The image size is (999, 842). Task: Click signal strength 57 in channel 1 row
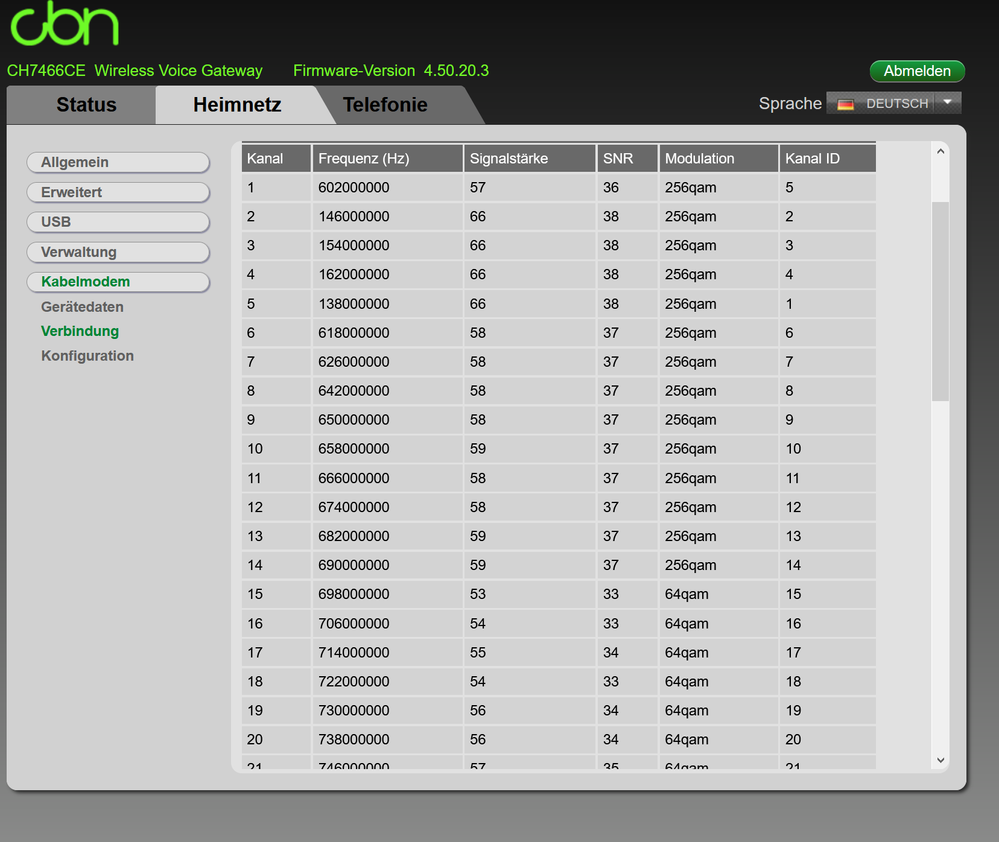tap(530, 187)
